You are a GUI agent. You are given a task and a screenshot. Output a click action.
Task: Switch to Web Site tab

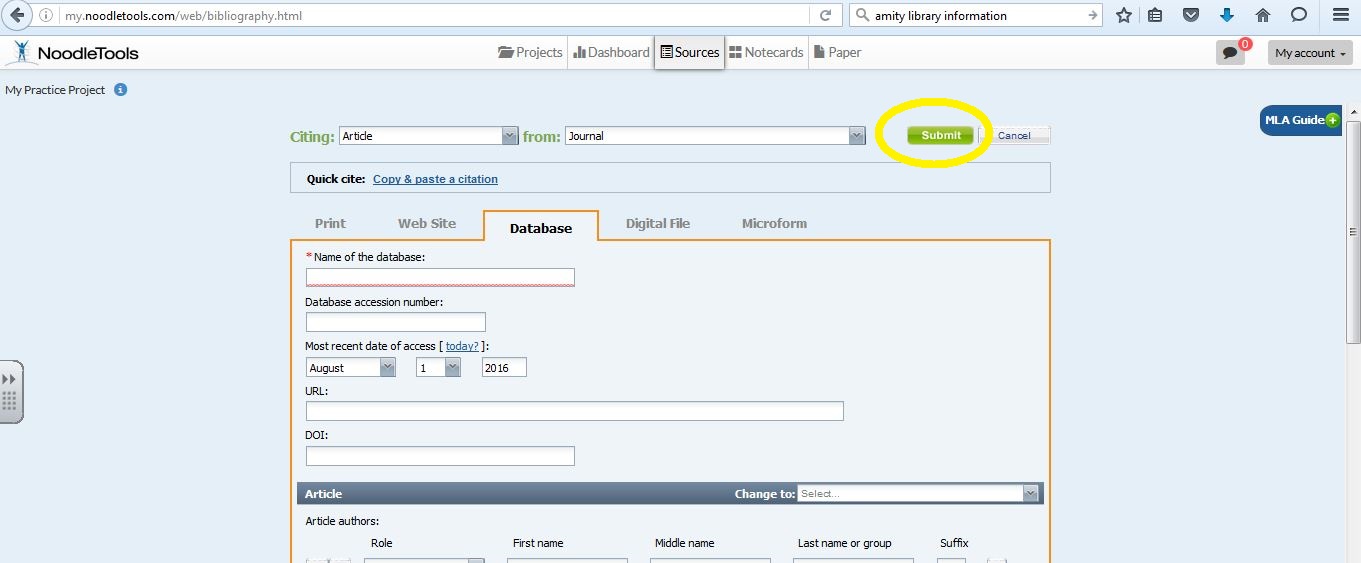(427, 223)
